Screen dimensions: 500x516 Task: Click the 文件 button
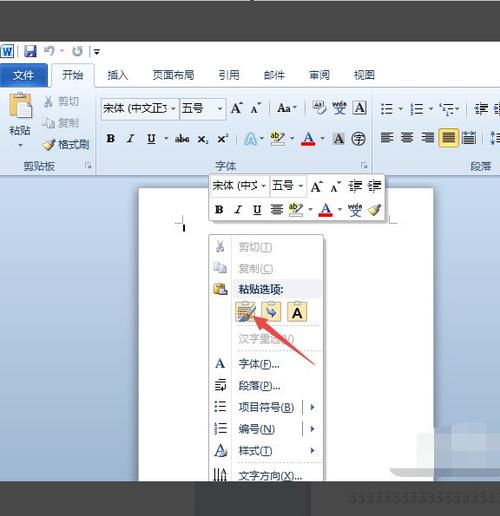coord(23,75)
